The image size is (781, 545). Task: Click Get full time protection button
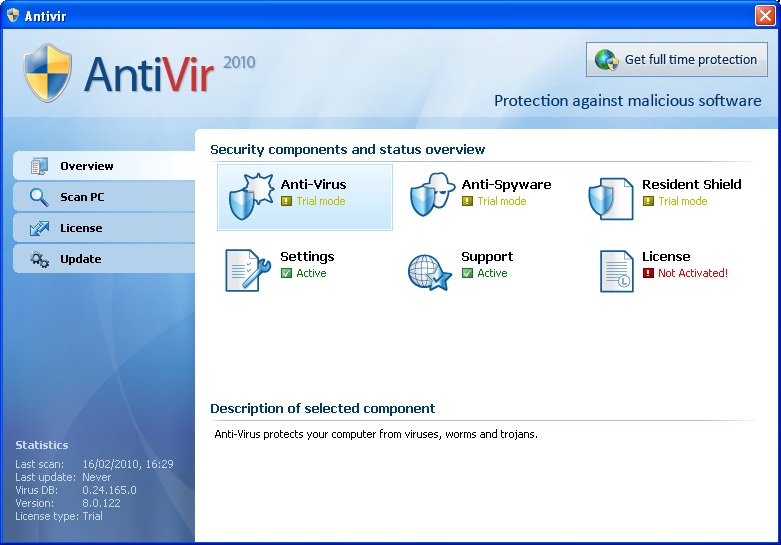(676, 60)
